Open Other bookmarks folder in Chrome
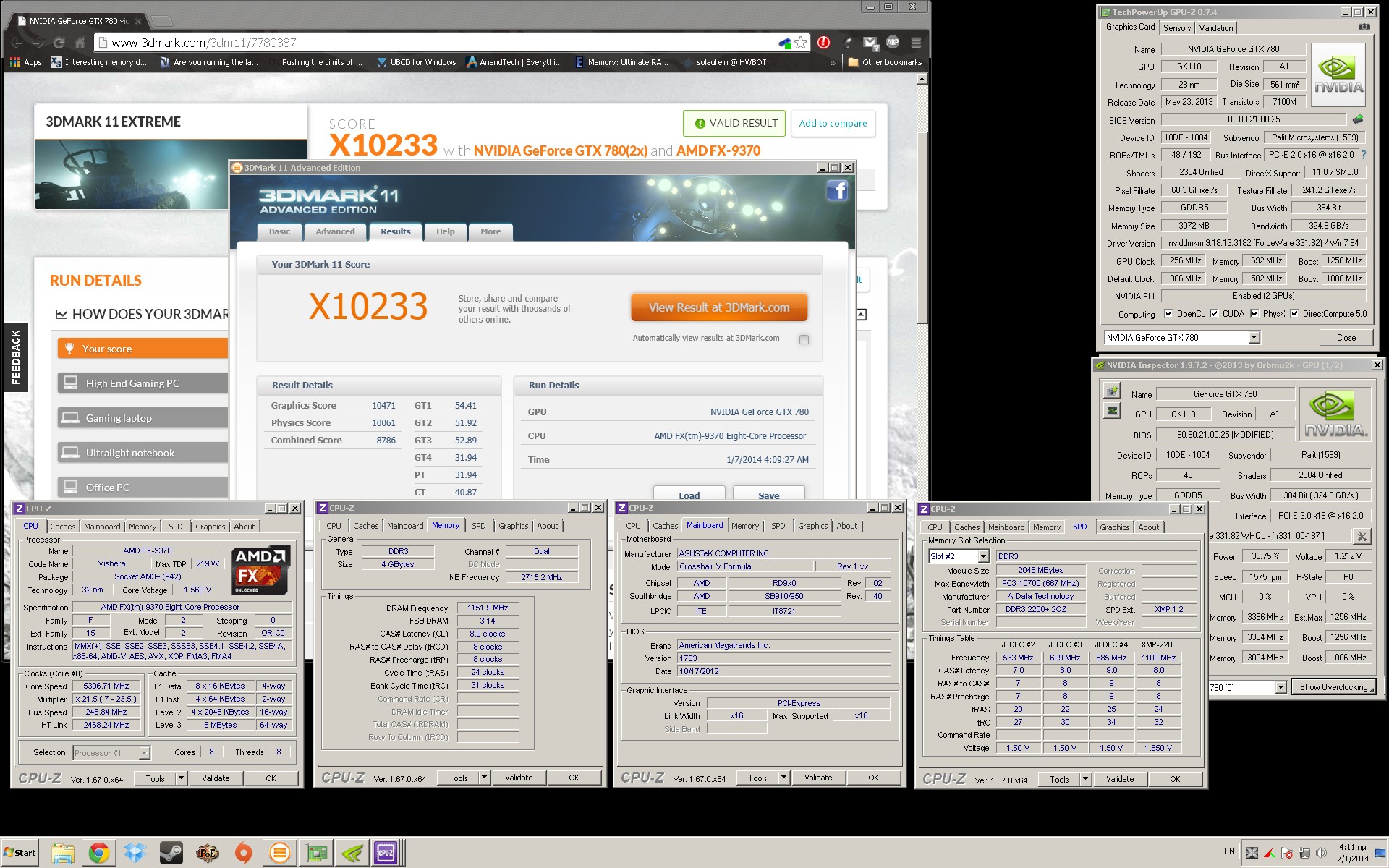1389x868 pixels. pyautogui.click(x=885, y=62)
